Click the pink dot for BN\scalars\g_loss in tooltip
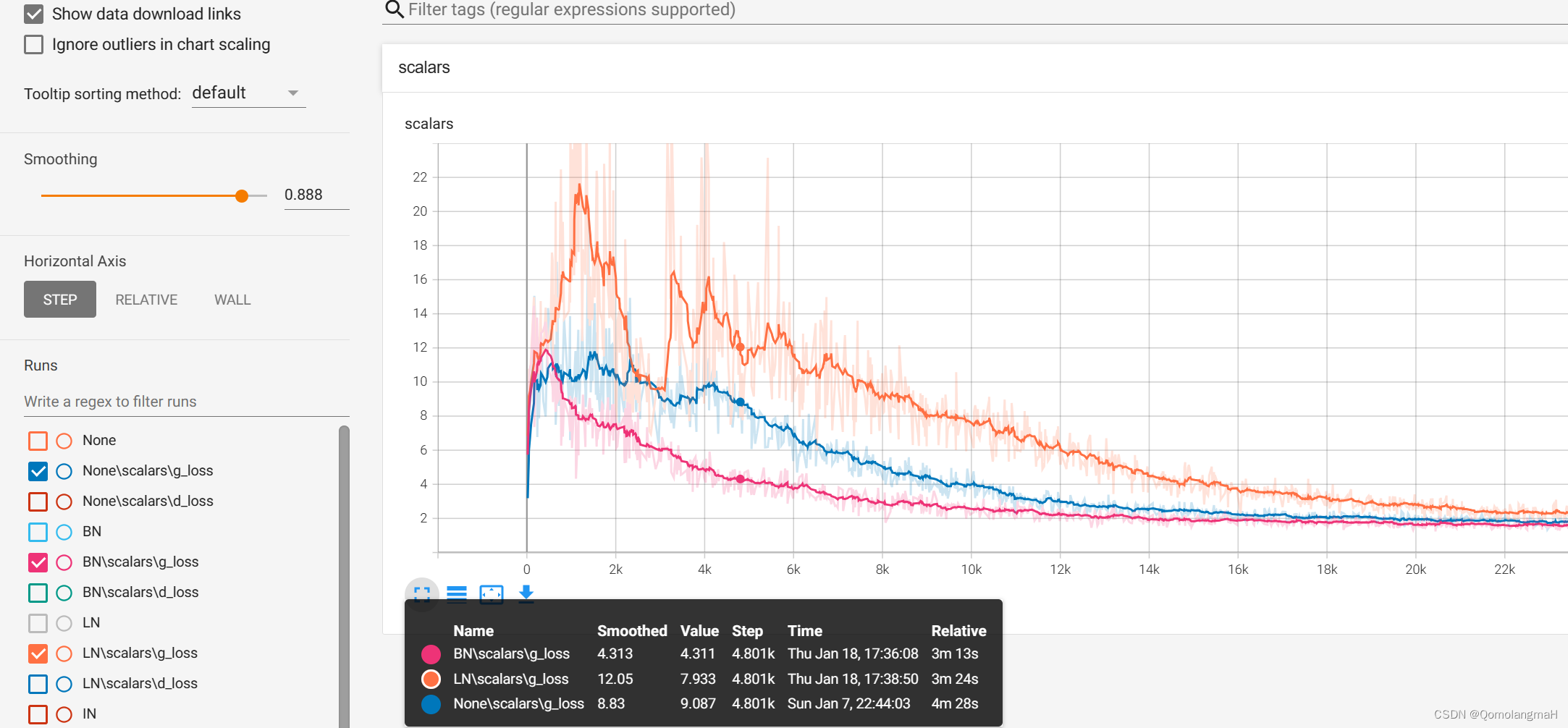 coord(431,653)
